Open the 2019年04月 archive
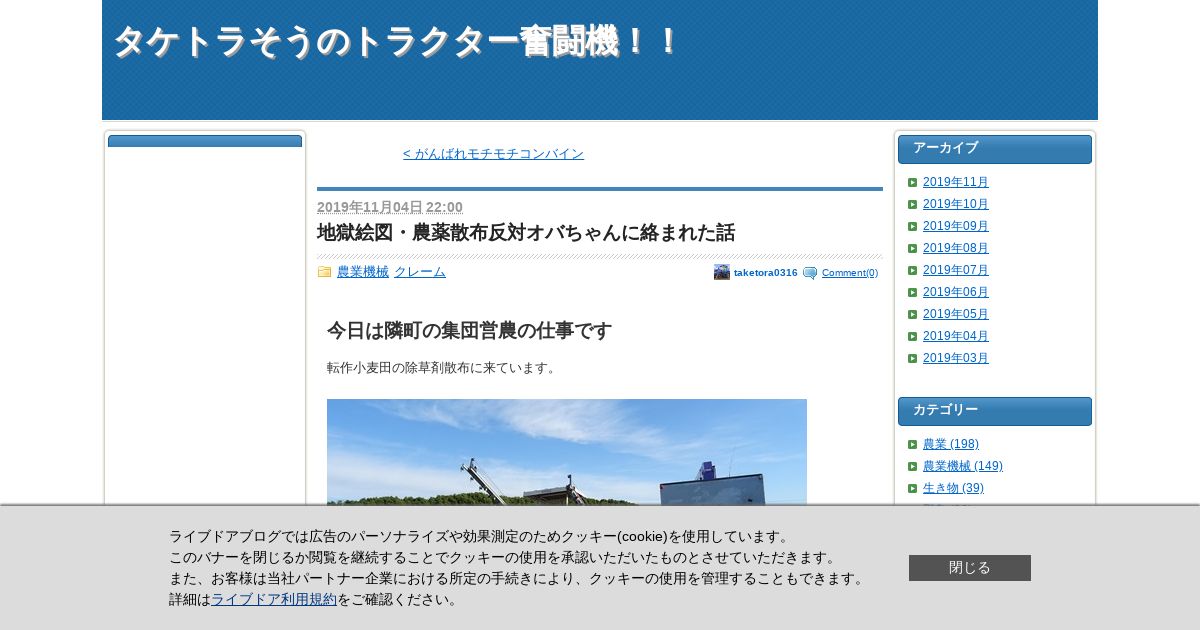The width and height of the screenshot is (1200, 630). click(956, 336)
